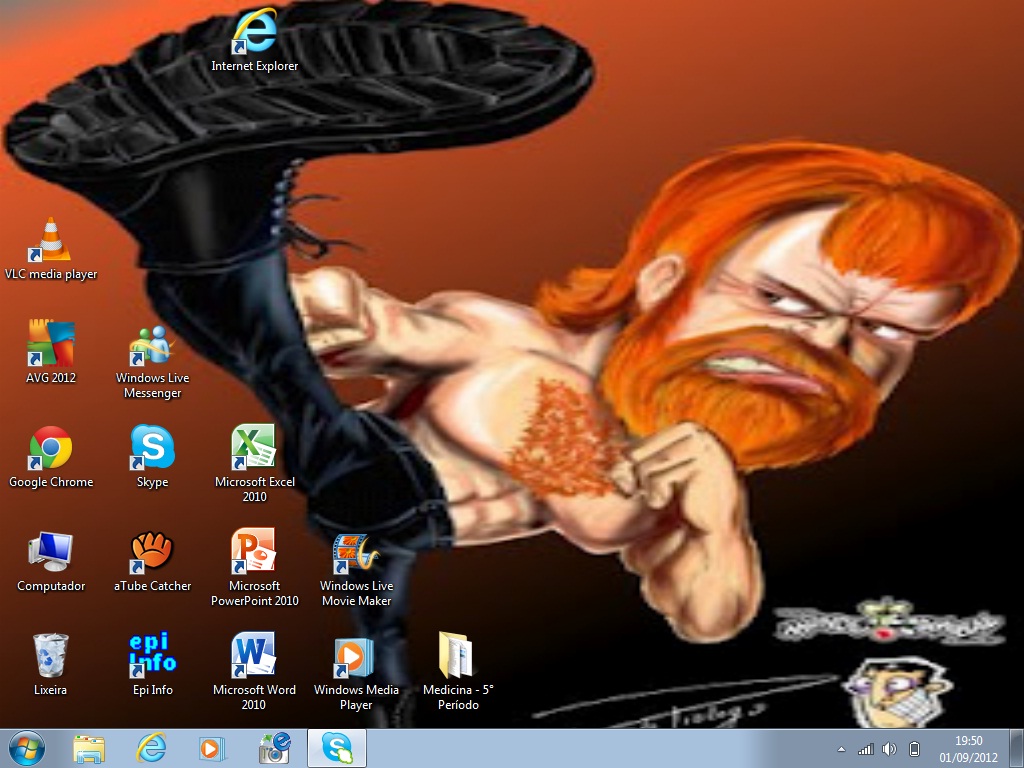The height and width of the screenshot is (768, 1024).
Task: Open the network signal tray icon
Action: click(866, 749)
